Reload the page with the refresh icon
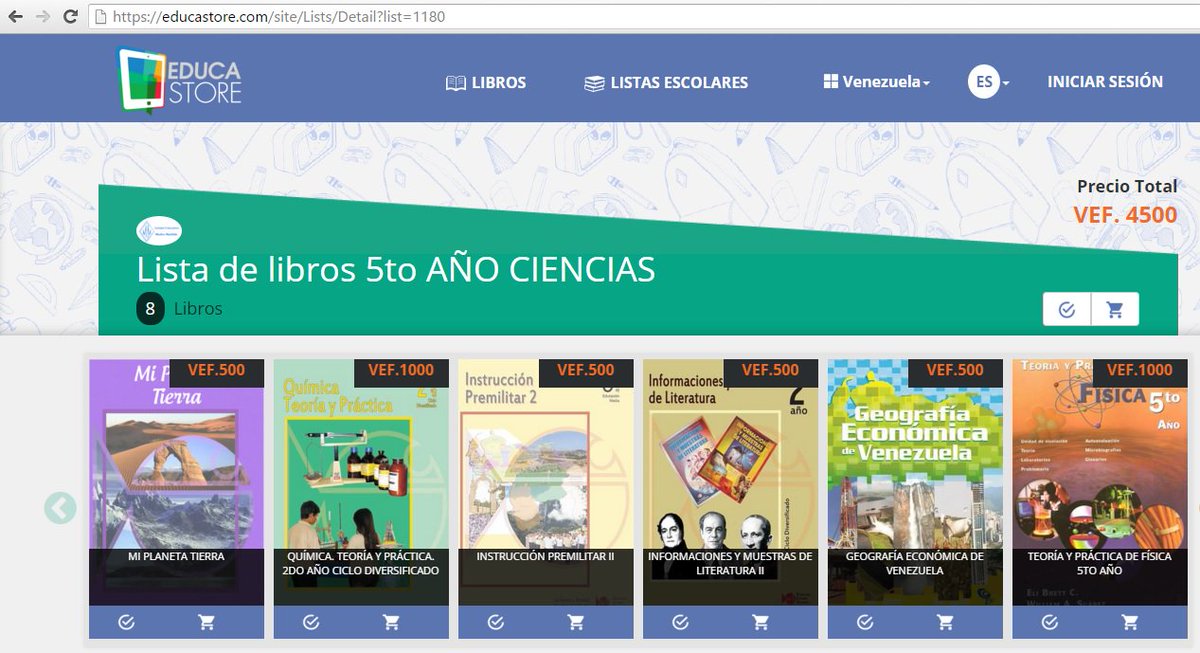 tap(70, 16)
